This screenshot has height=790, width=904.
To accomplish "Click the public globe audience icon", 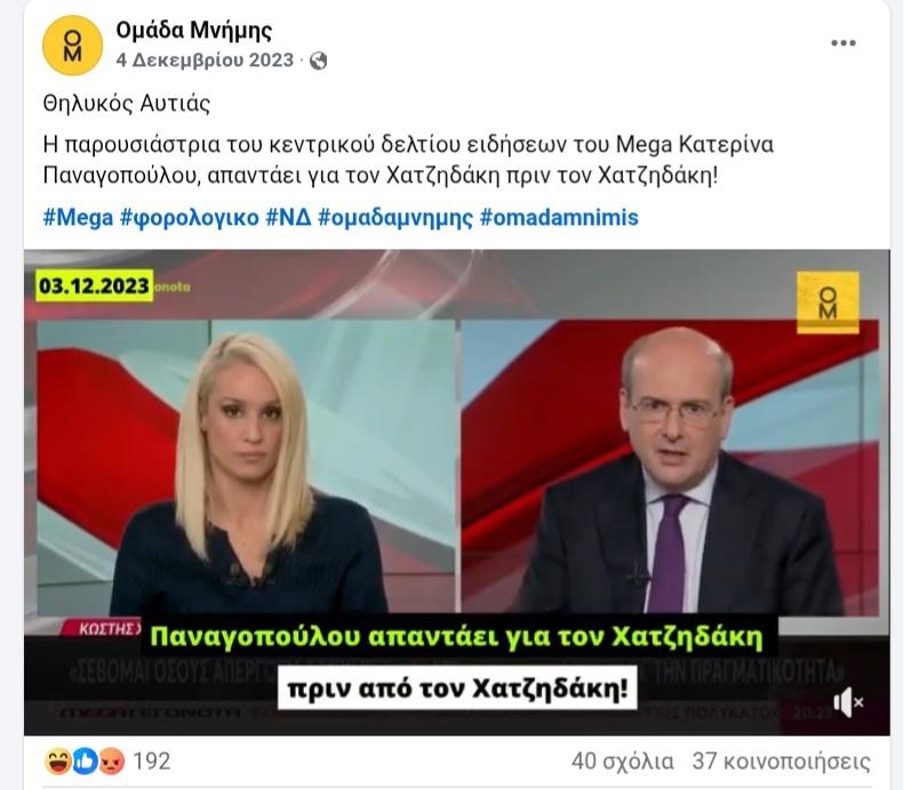I will pos(318,61).
